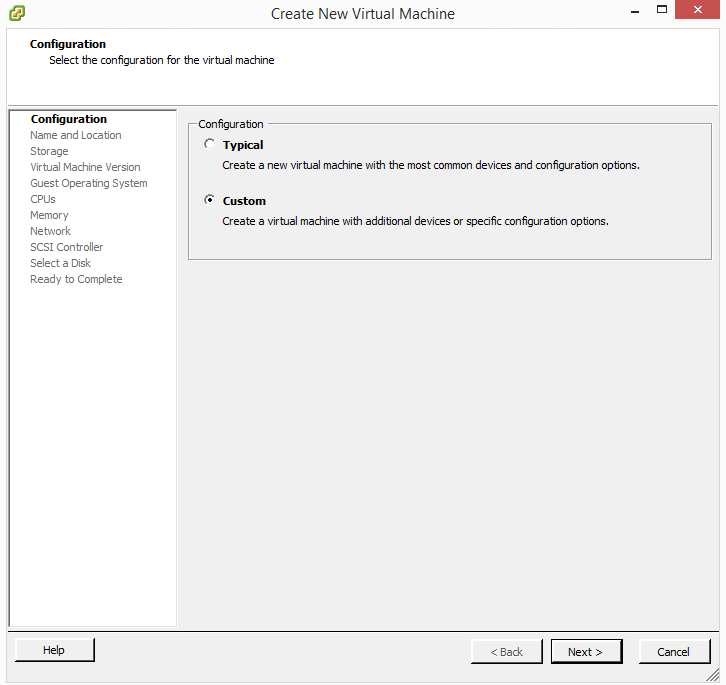
Task: Select the Typical configuration radio button
Action: [210, 144]
